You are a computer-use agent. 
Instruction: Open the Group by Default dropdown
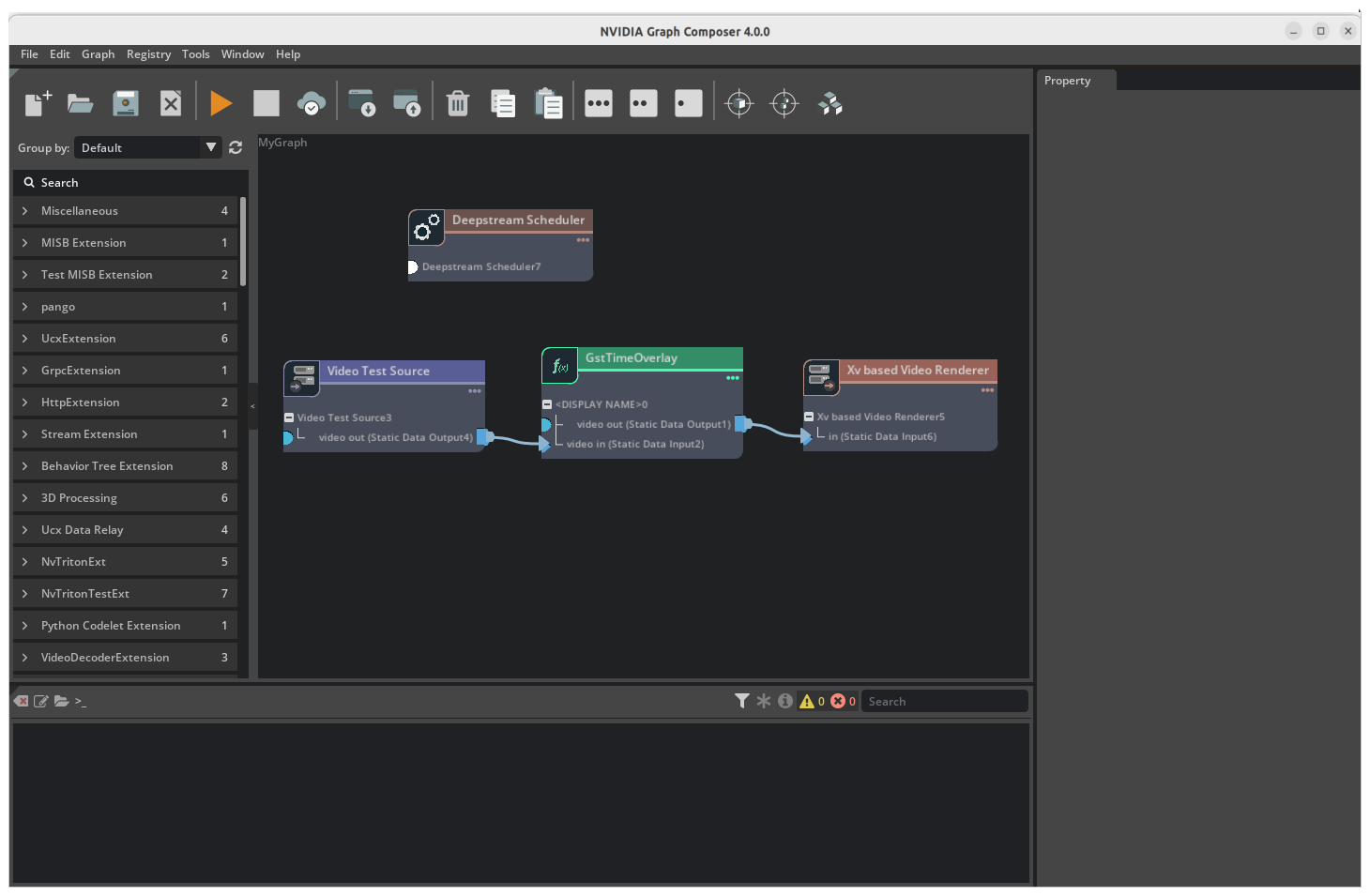pos(148,147)
